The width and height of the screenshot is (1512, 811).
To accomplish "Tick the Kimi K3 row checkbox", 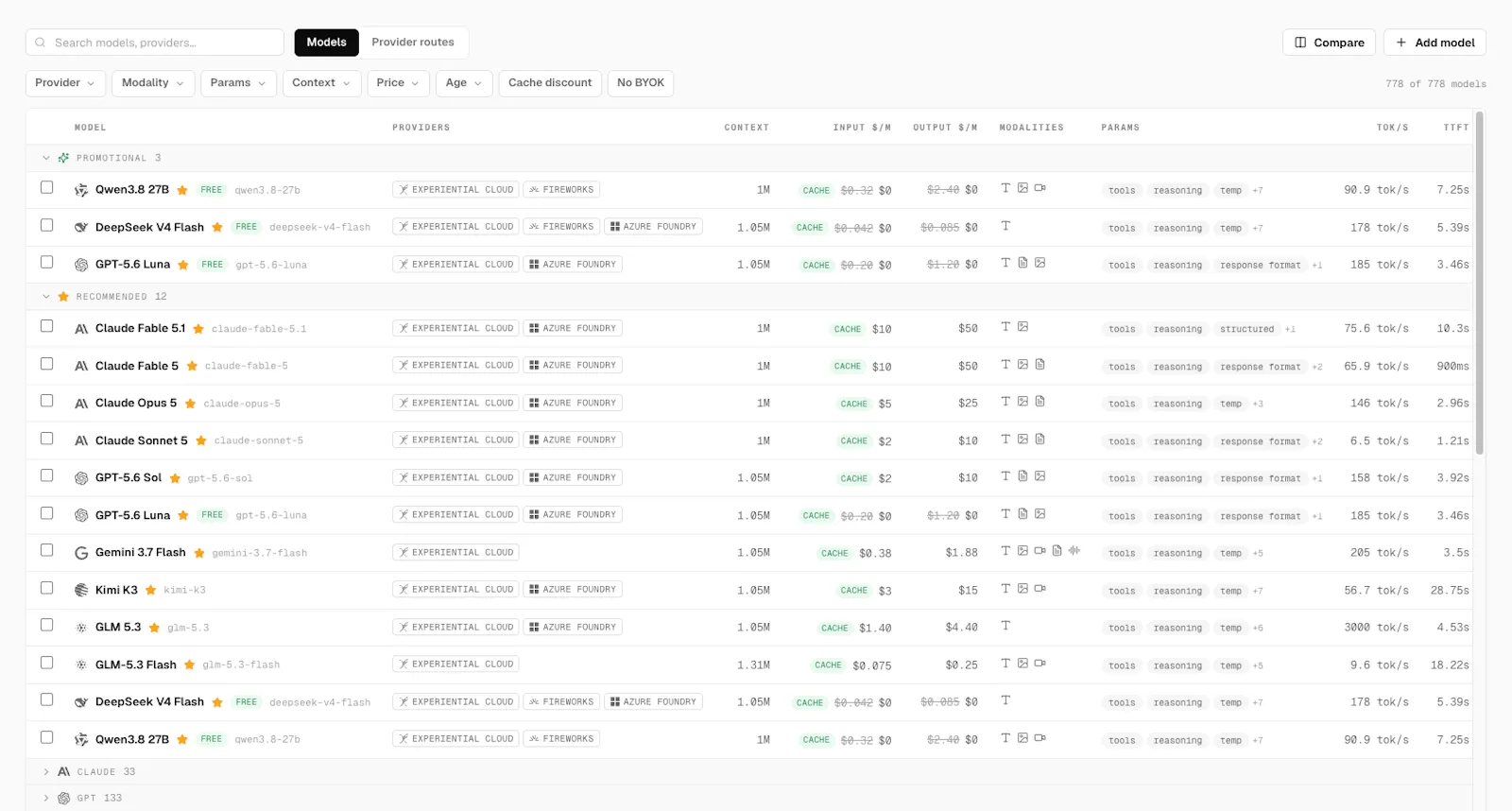I will click(x=46, y=588).
